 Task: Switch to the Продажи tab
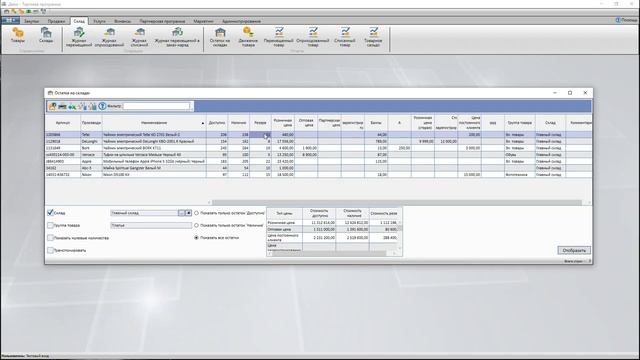coord(56,21)
